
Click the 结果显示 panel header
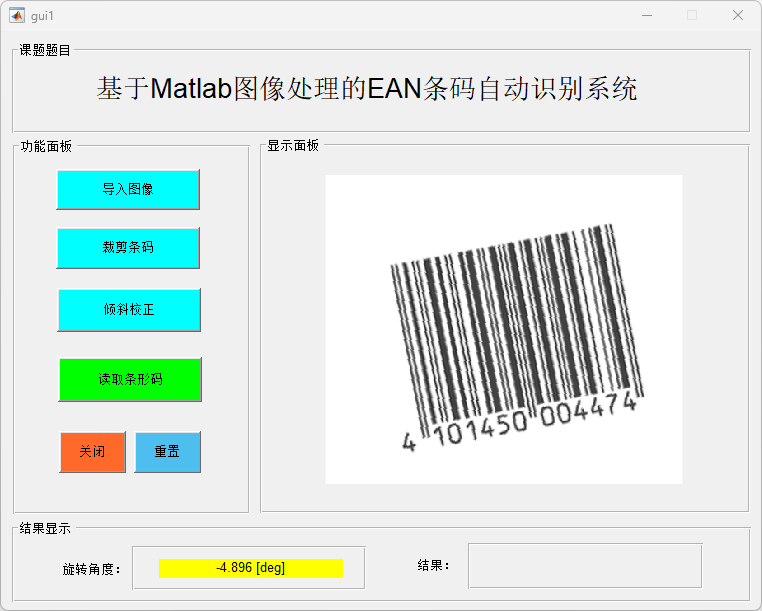[x=45, y=529]
